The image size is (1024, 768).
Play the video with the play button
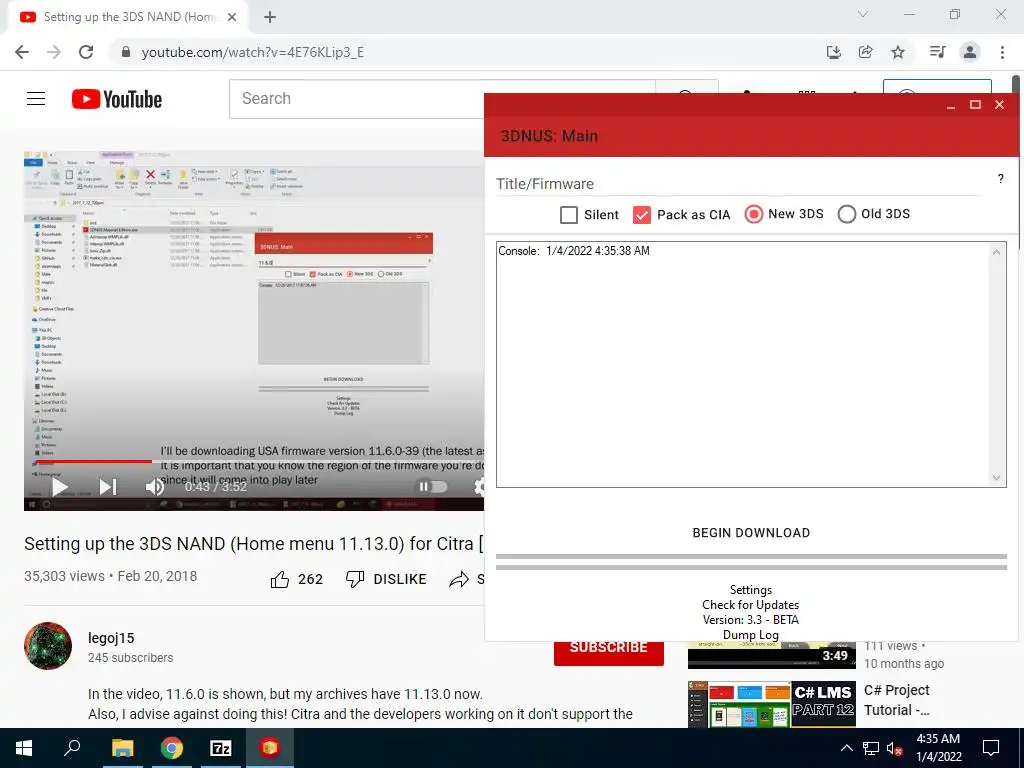tap(59, 487)
